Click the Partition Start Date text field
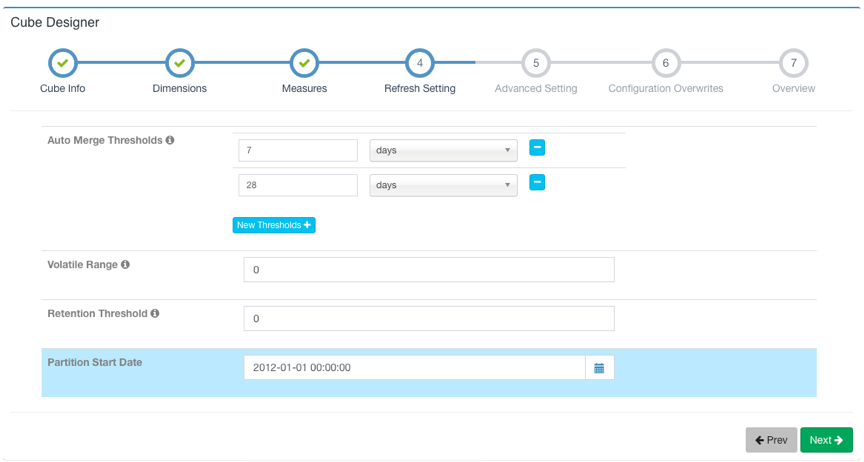Viewport: 864px width, 462px height. 414,368
